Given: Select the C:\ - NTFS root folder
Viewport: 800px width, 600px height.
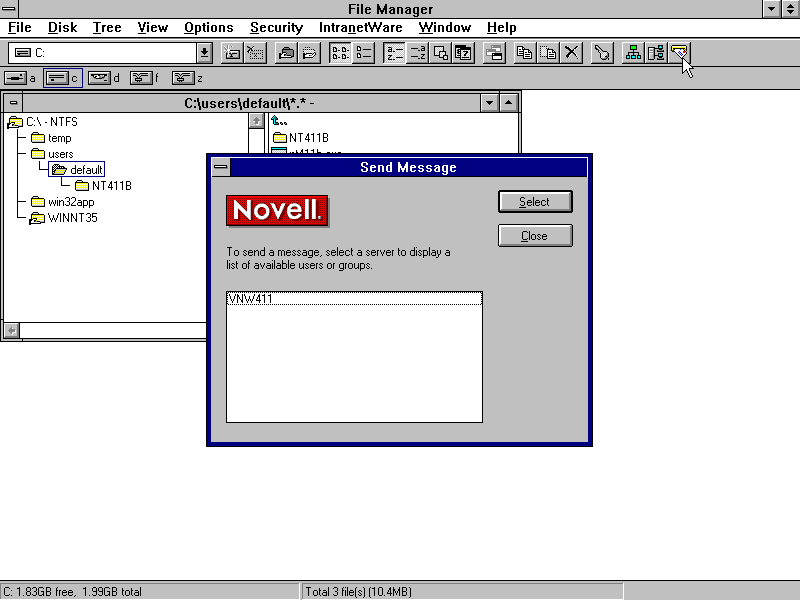Looking at the screenshot, I should point(43,122).
